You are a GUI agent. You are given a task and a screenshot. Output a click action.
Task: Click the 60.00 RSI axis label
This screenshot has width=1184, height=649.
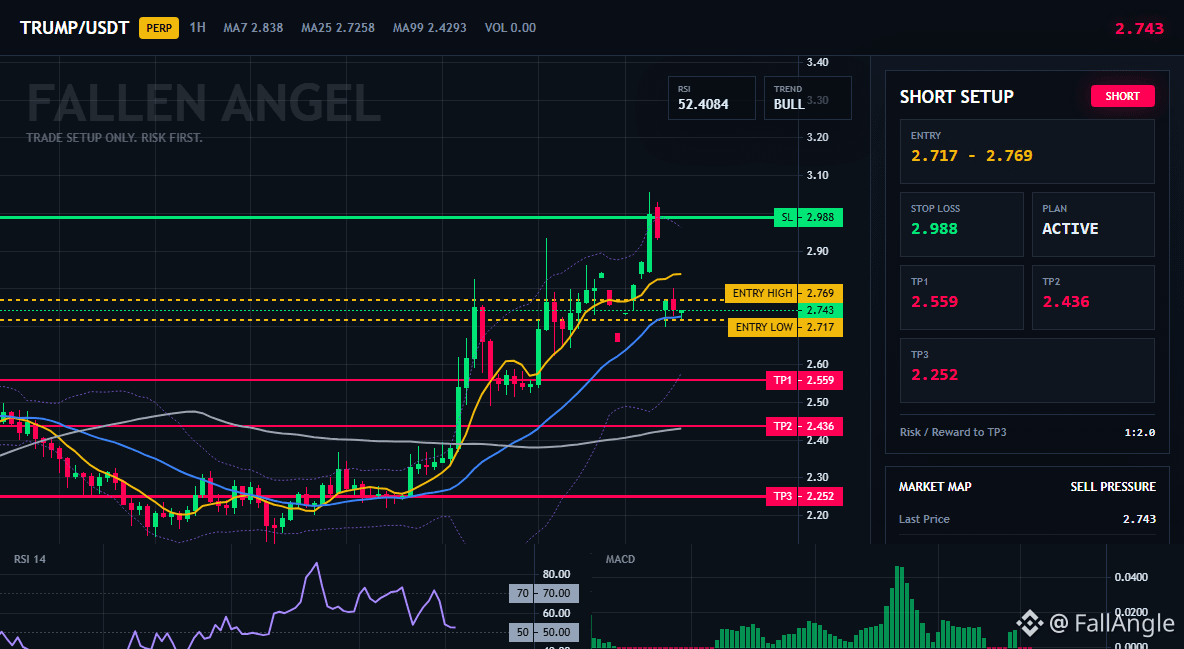557,613
